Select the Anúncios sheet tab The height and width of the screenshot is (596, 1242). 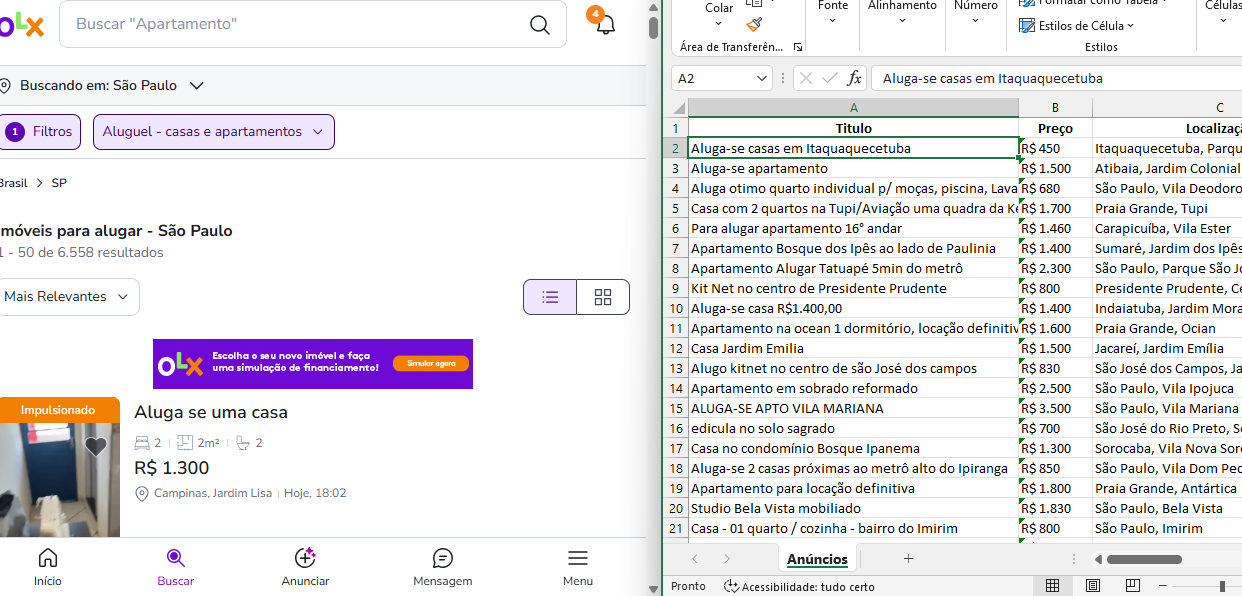[x=817, y=559]
